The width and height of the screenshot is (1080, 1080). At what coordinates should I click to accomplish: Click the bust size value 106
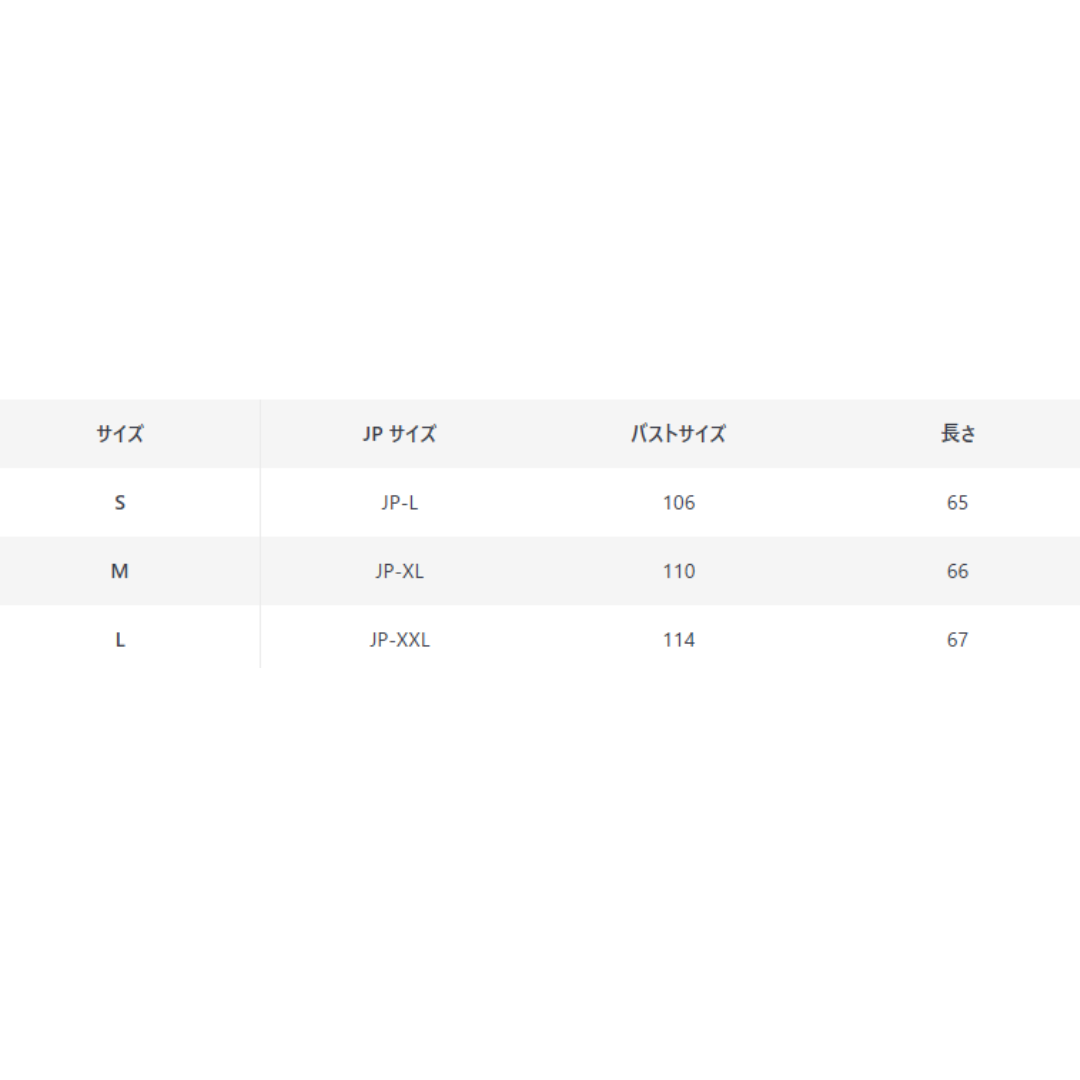[x=679, y=503]
